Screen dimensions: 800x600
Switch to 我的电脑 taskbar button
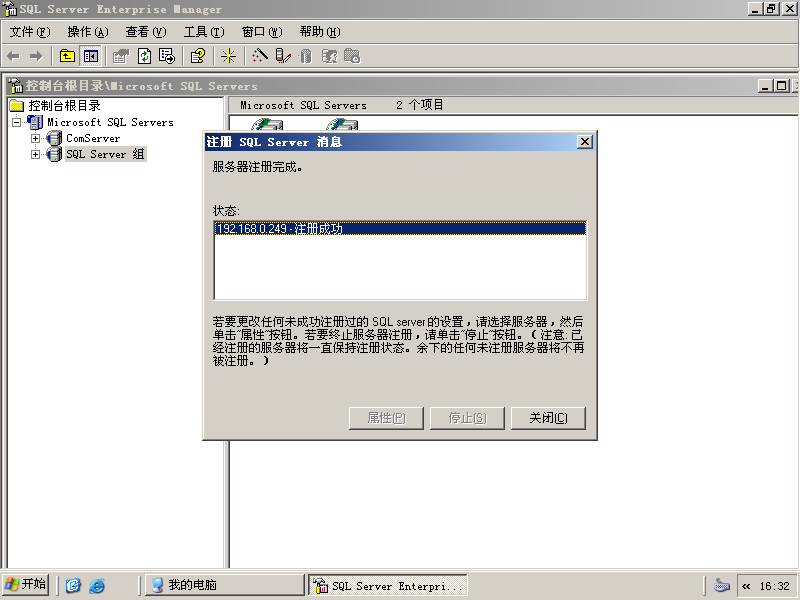point(225,585)
